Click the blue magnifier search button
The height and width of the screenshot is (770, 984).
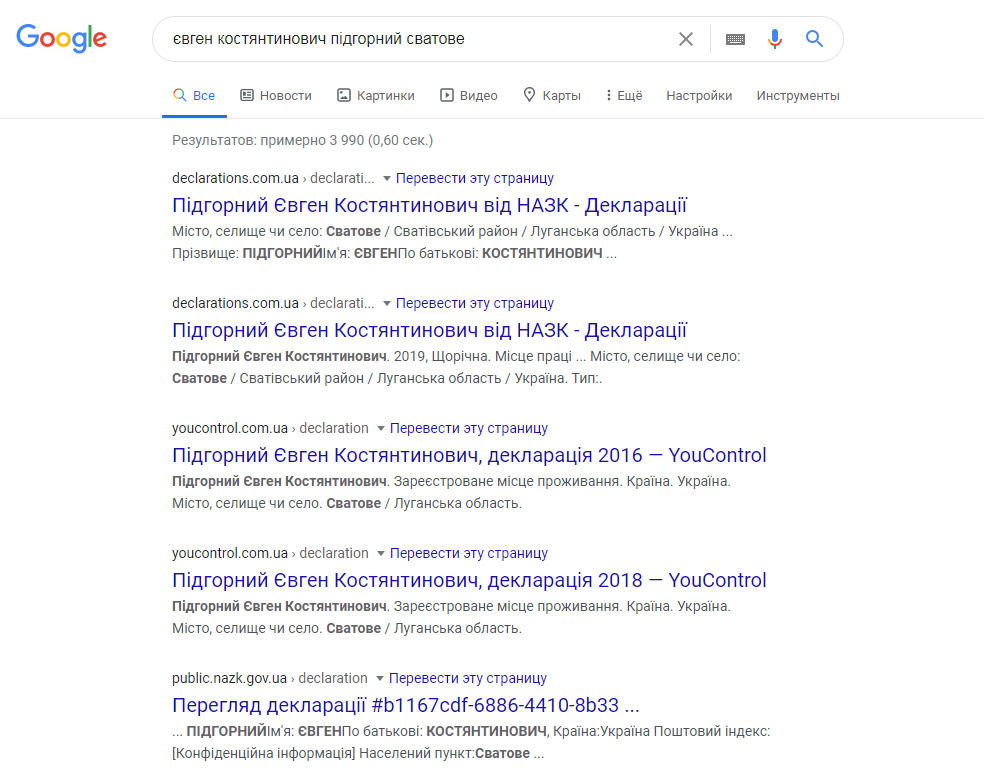coord(815,39)
